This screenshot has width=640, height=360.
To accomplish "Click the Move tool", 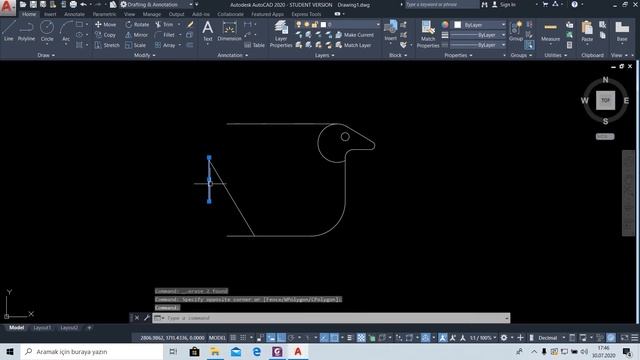I will pos(105,24).
